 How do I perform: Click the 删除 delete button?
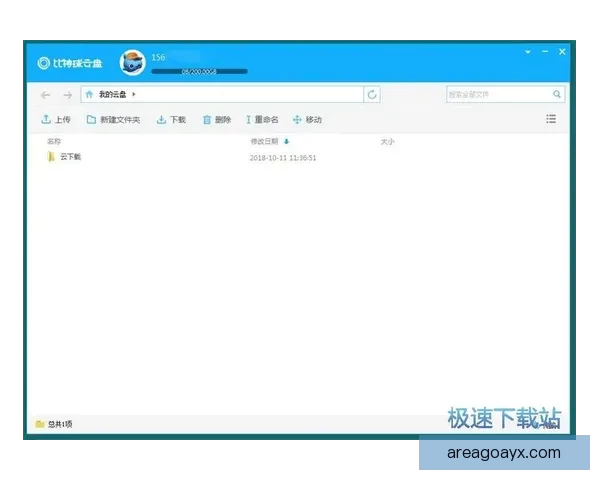pos(217,120)
